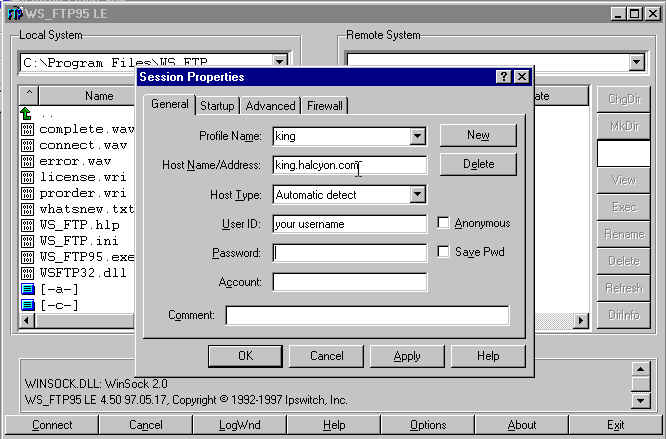
Task: Select the [-c-] drive icon
Action: coord(27,305)
